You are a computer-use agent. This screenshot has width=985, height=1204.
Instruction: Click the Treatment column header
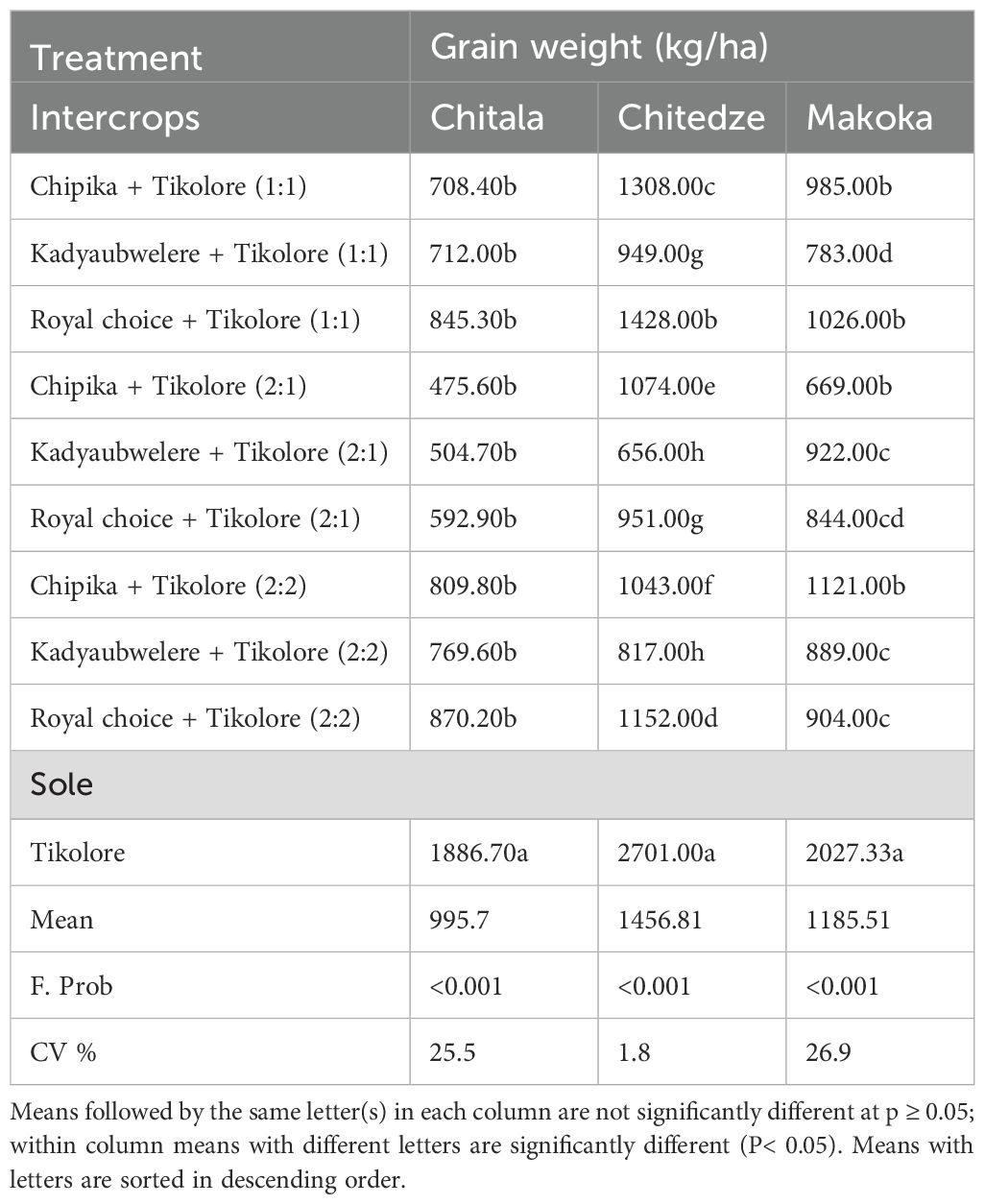tap(116, 58)
